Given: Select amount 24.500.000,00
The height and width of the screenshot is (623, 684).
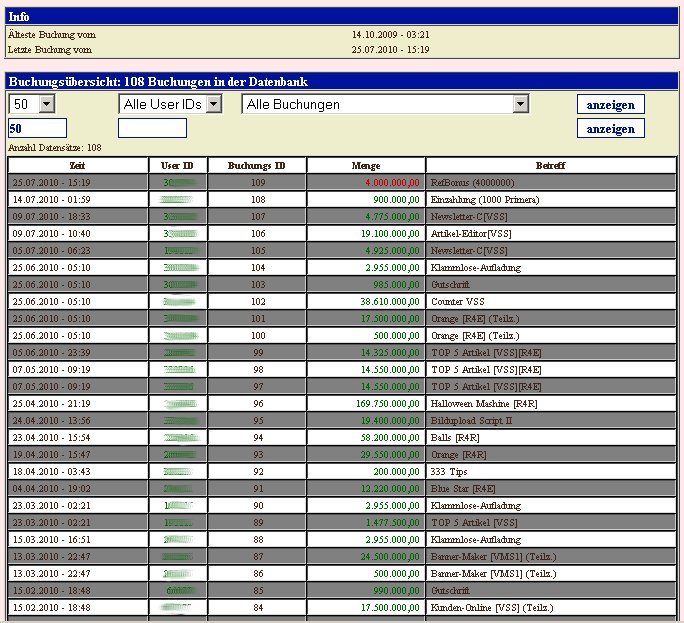Looking at the screenshot, I should (x=390, y=557).
